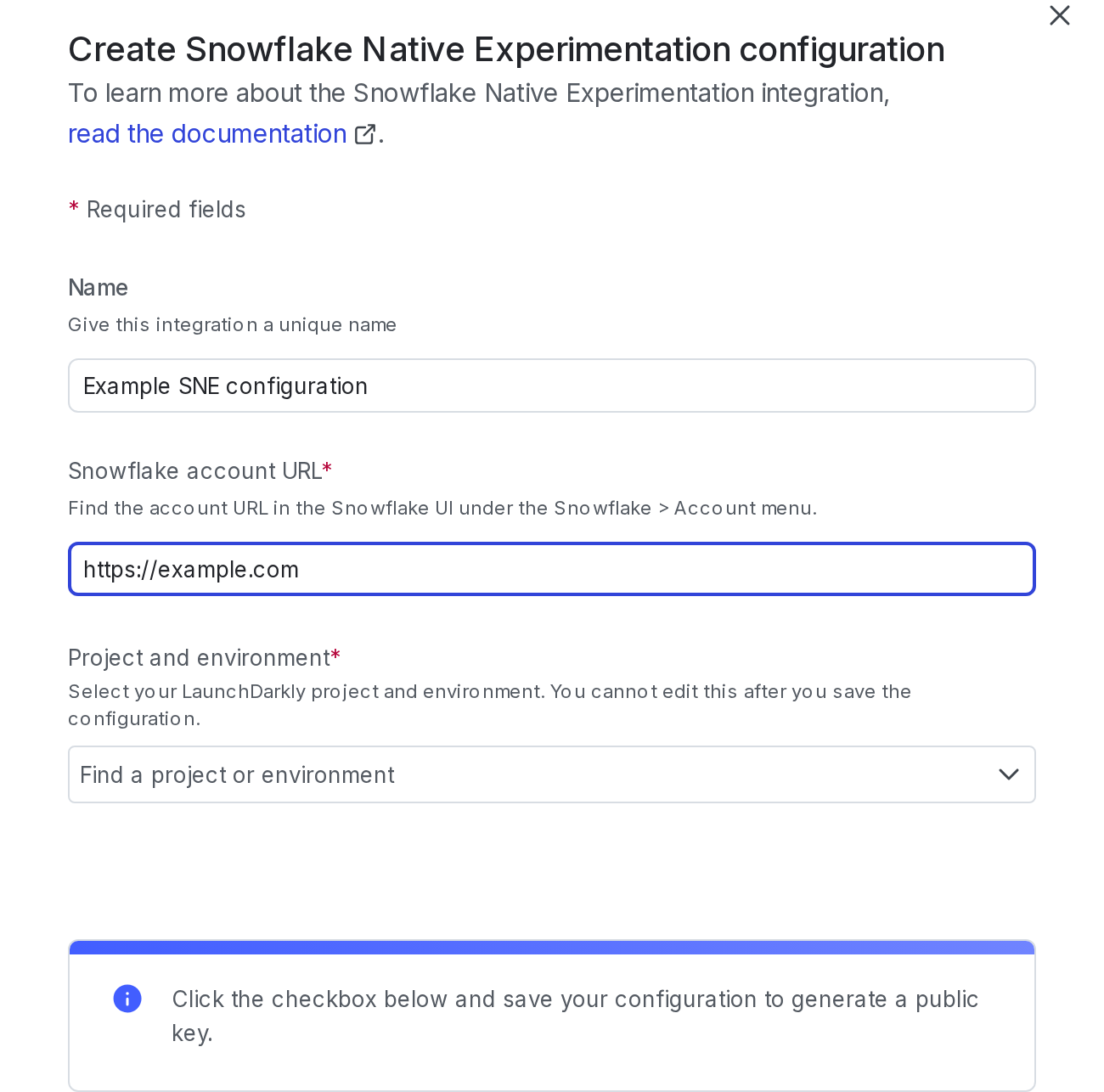Image resolution: width=1104 pixels, height=1092 pixels.
Task: Click the unique name helper text
Action: (232, 324)
